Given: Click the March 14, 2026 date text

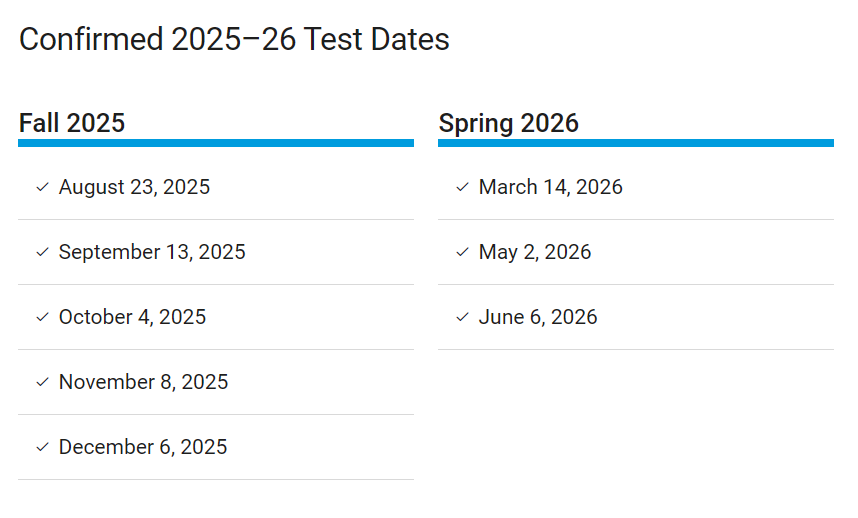Looking at the screenshot, I should [550, 187].
